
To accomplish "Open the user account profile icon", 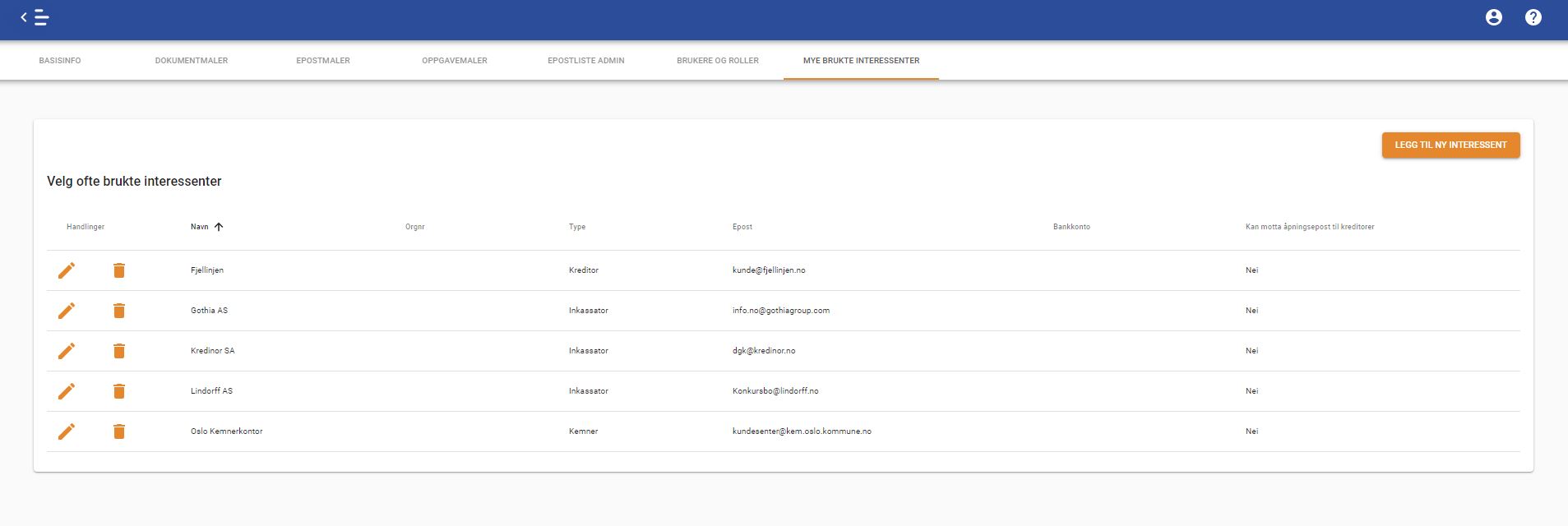I will pyautogui.click(x=1493, y=17).
